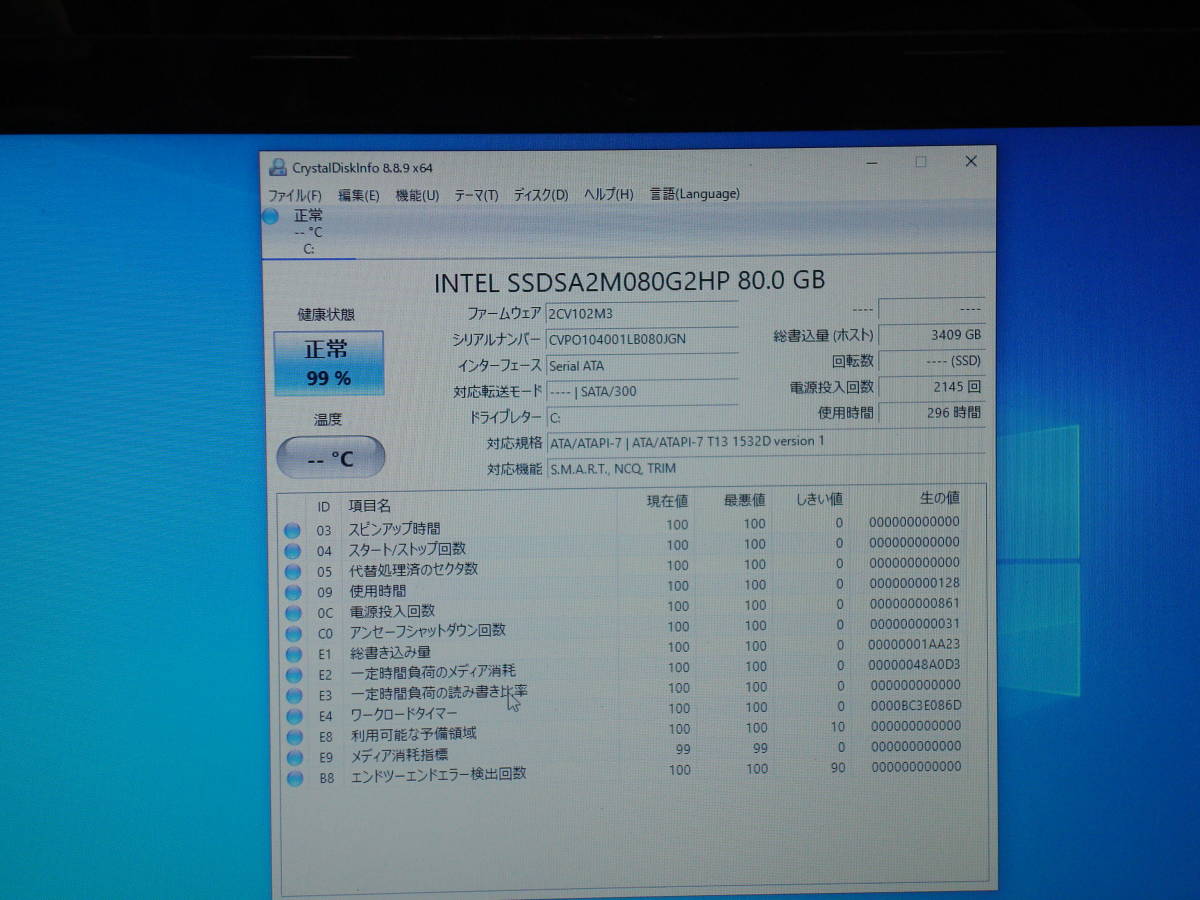Click raw value 0000BC3E086D
The image size is (1200, 900).
click(915, 706)
